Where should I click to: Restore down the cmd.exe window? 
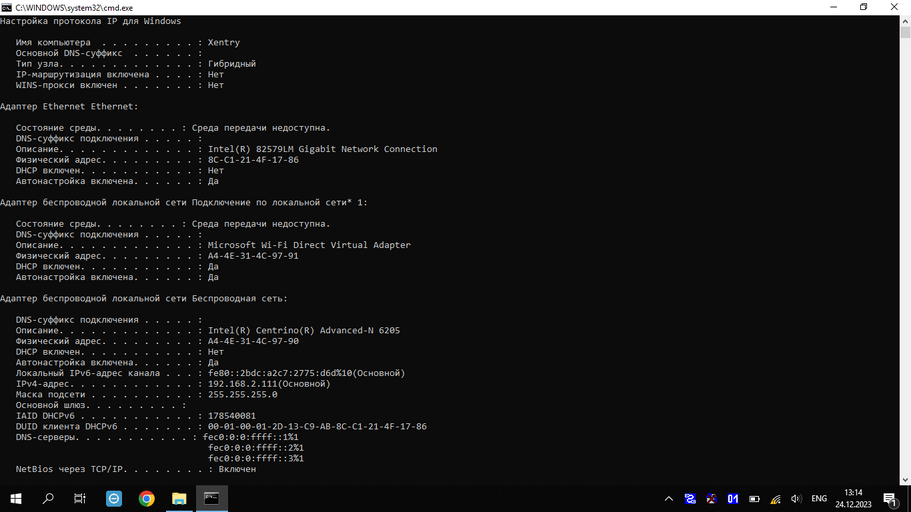point(863,8)
